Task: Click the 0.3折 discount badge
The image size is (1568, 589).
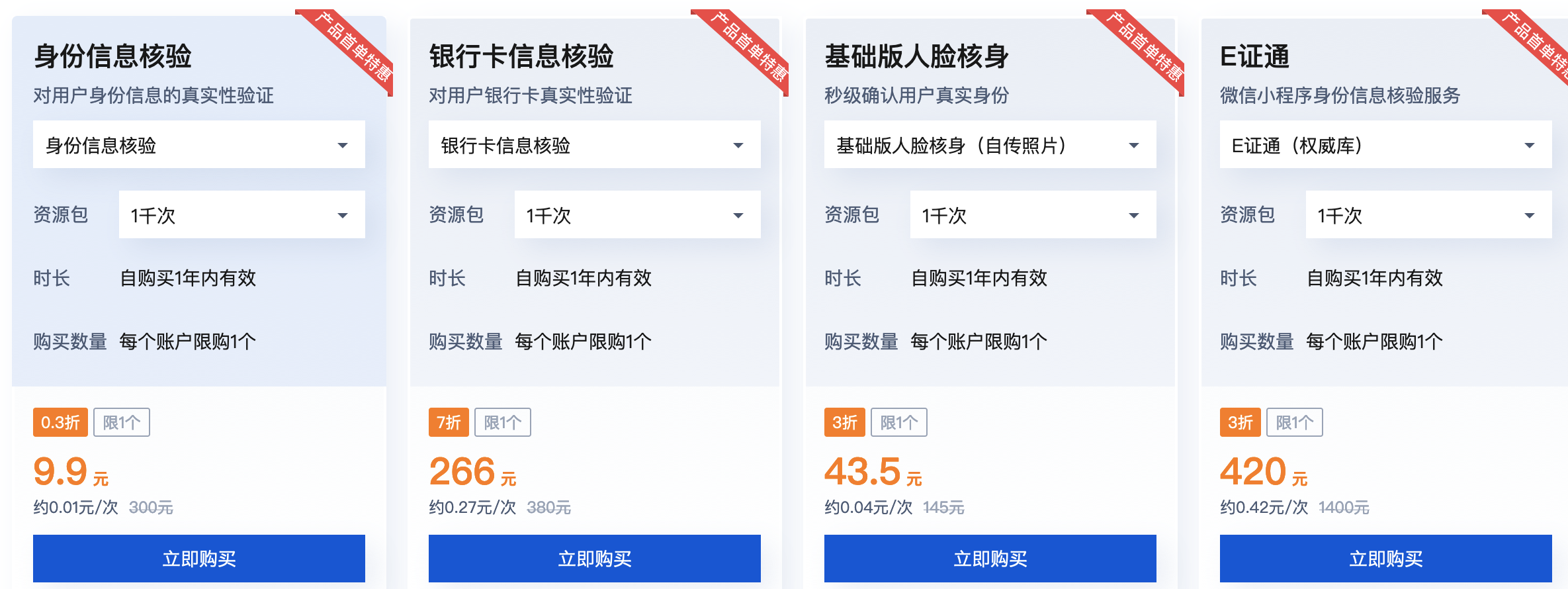Action: click(60, 422)
